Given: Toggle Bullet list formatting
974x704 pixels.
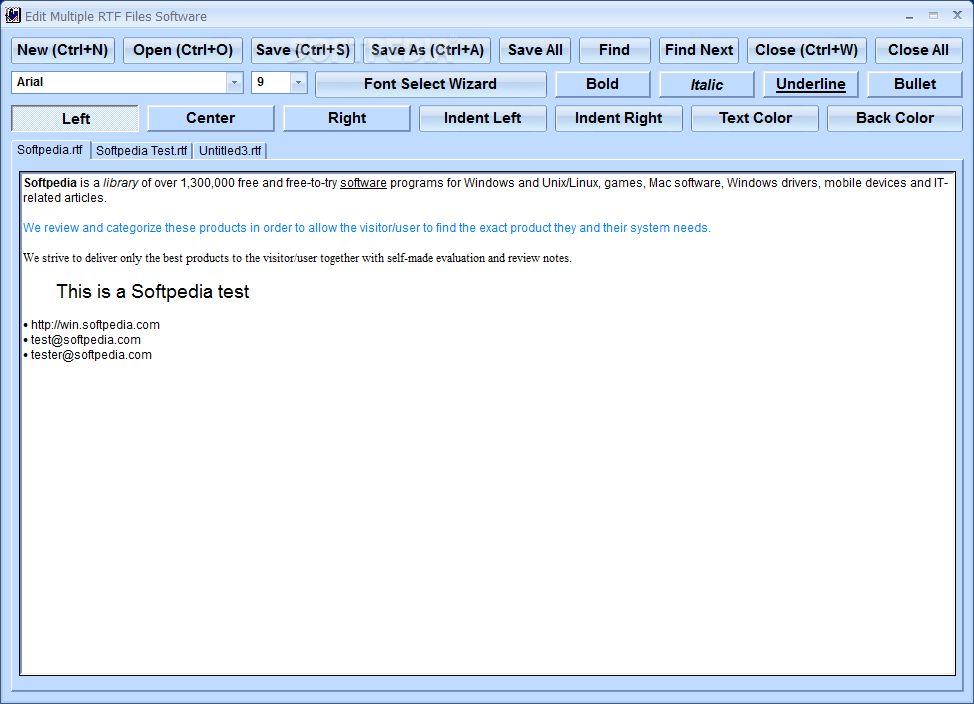Looking at the screenshot, I should click(x=915, y=84).
